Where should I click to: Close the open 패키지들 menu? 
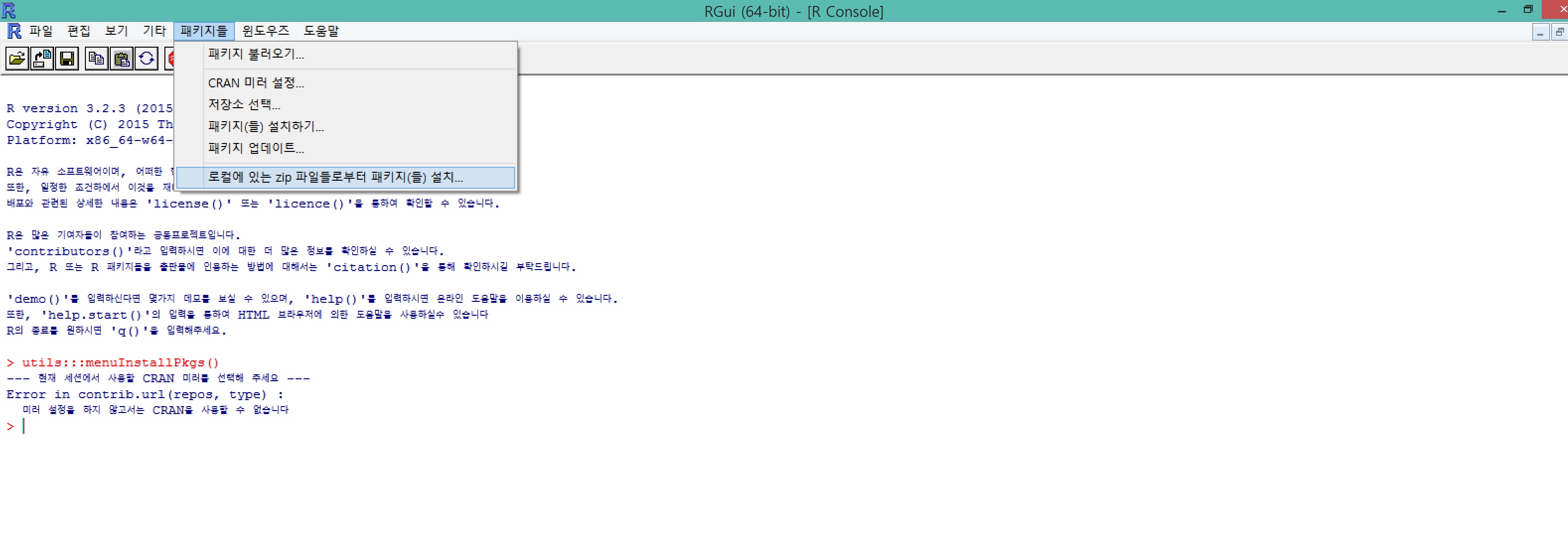(204, 31)
